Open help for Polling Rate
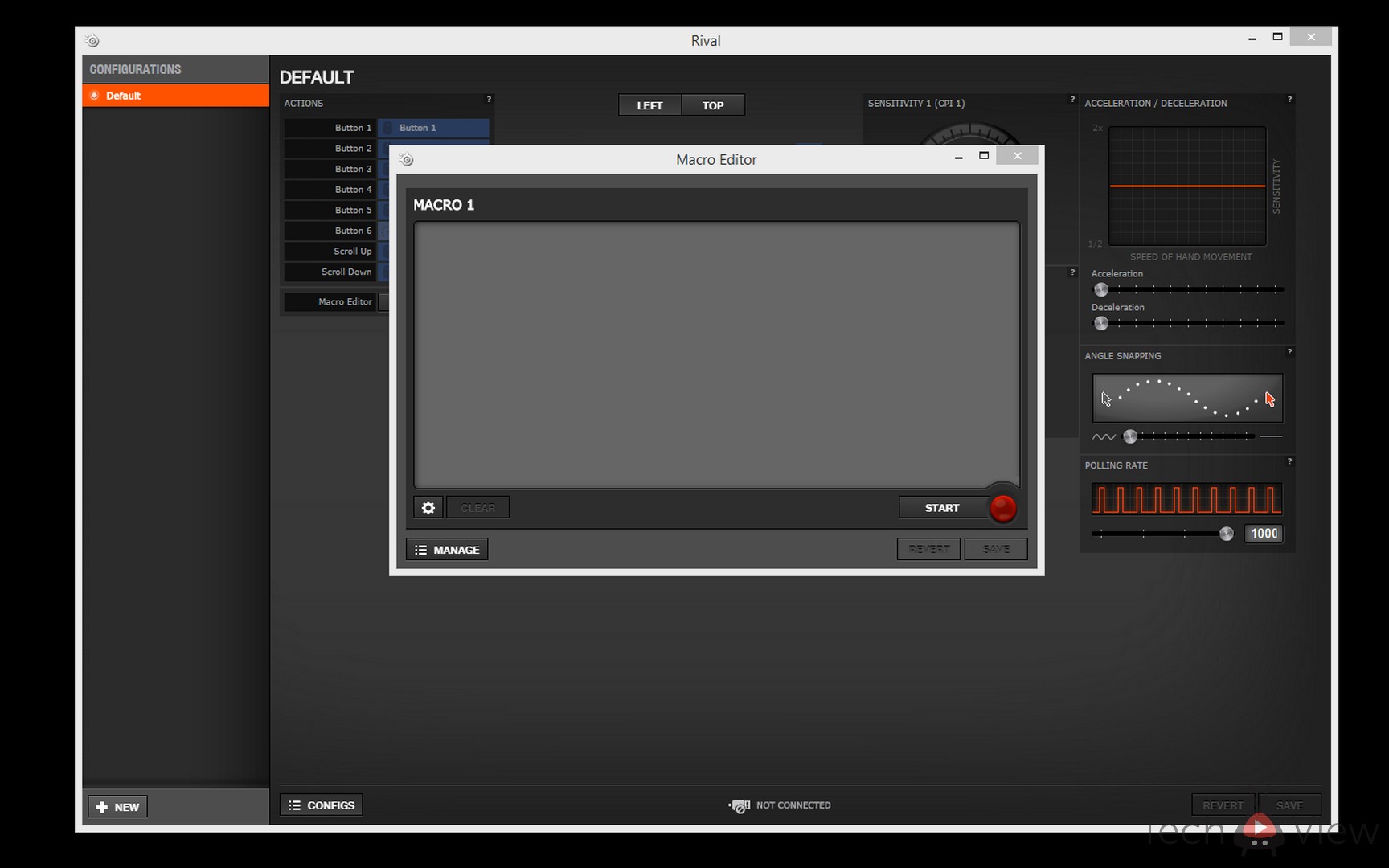 (x=1289, y=461)
